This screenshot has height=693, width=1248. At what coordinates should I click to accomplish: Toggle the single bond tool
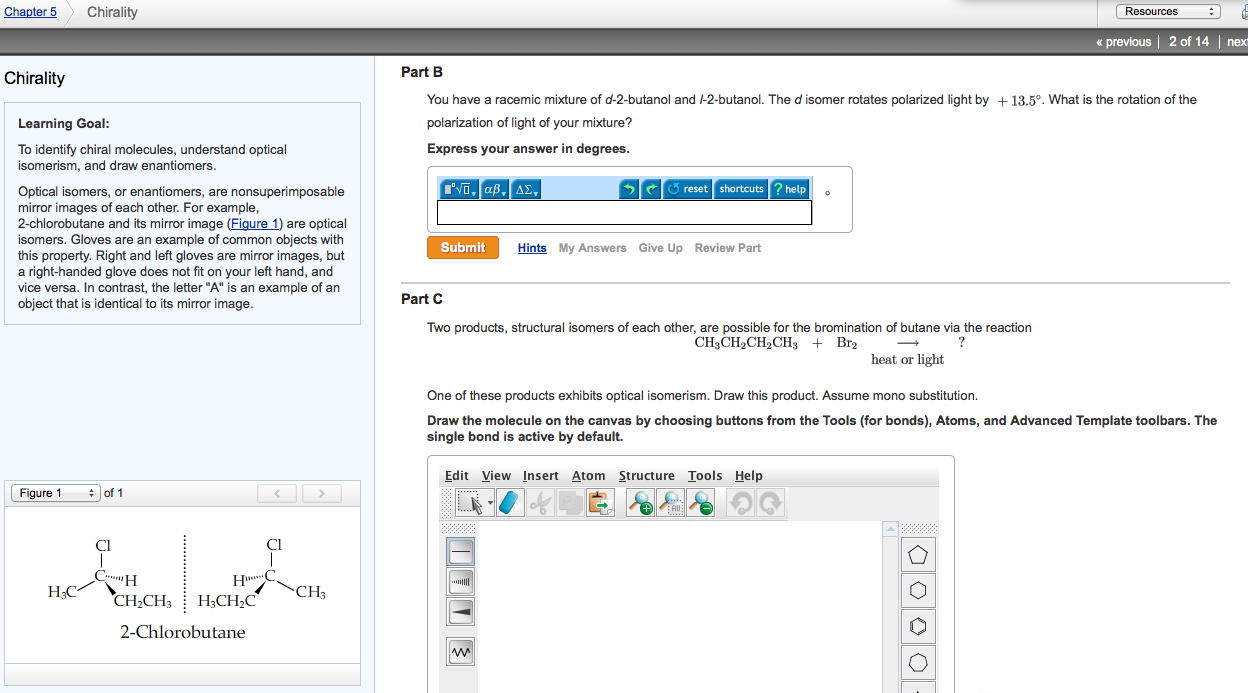point(459,551)
